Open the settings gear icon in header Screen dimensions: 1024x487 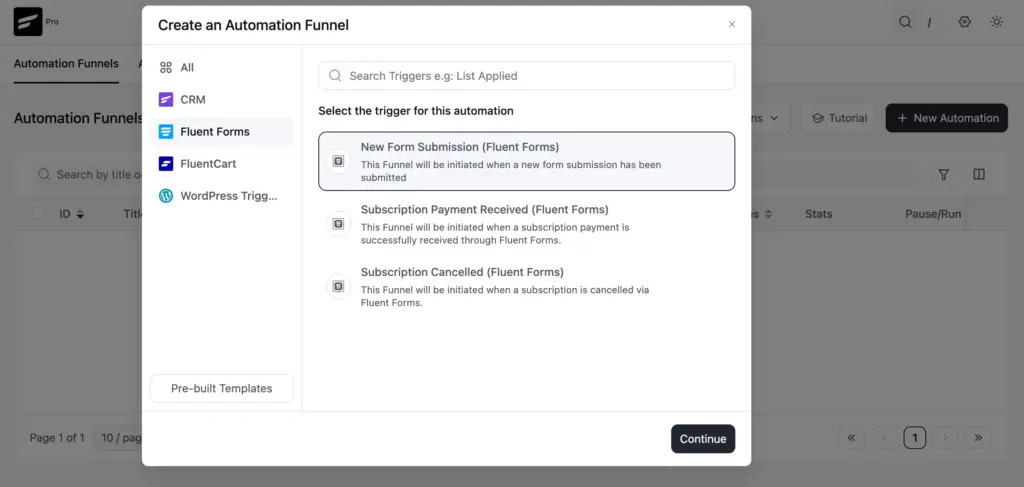(965, 22)
